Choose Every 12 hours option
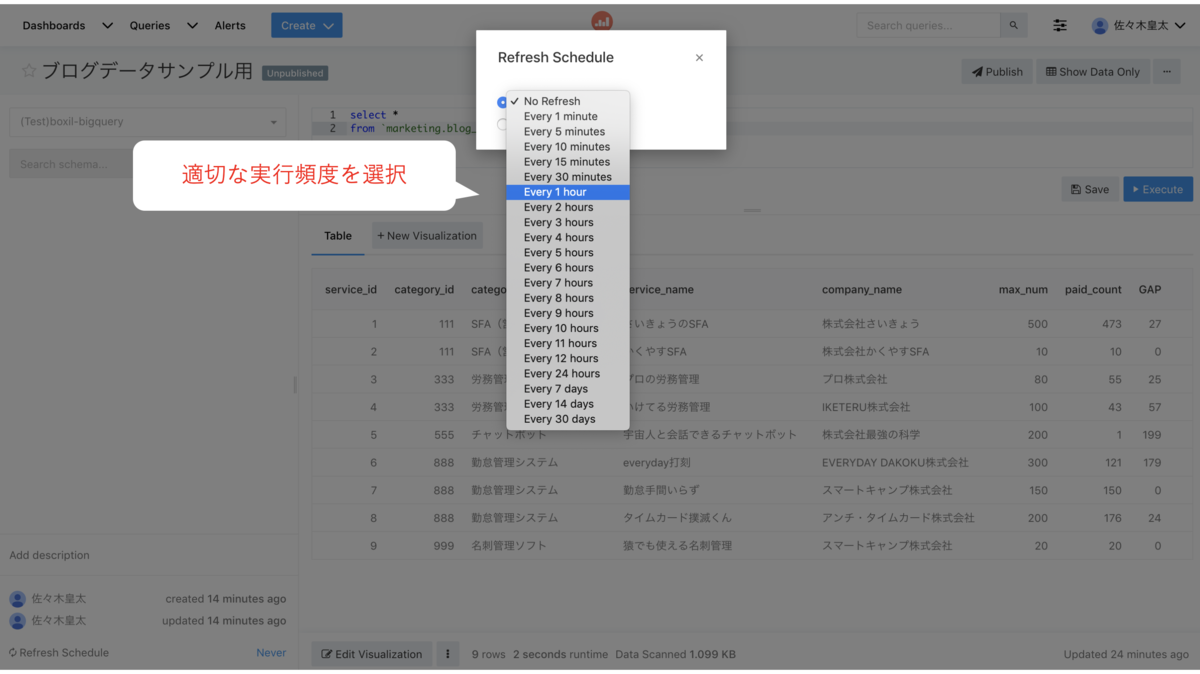 coord(568,358)
